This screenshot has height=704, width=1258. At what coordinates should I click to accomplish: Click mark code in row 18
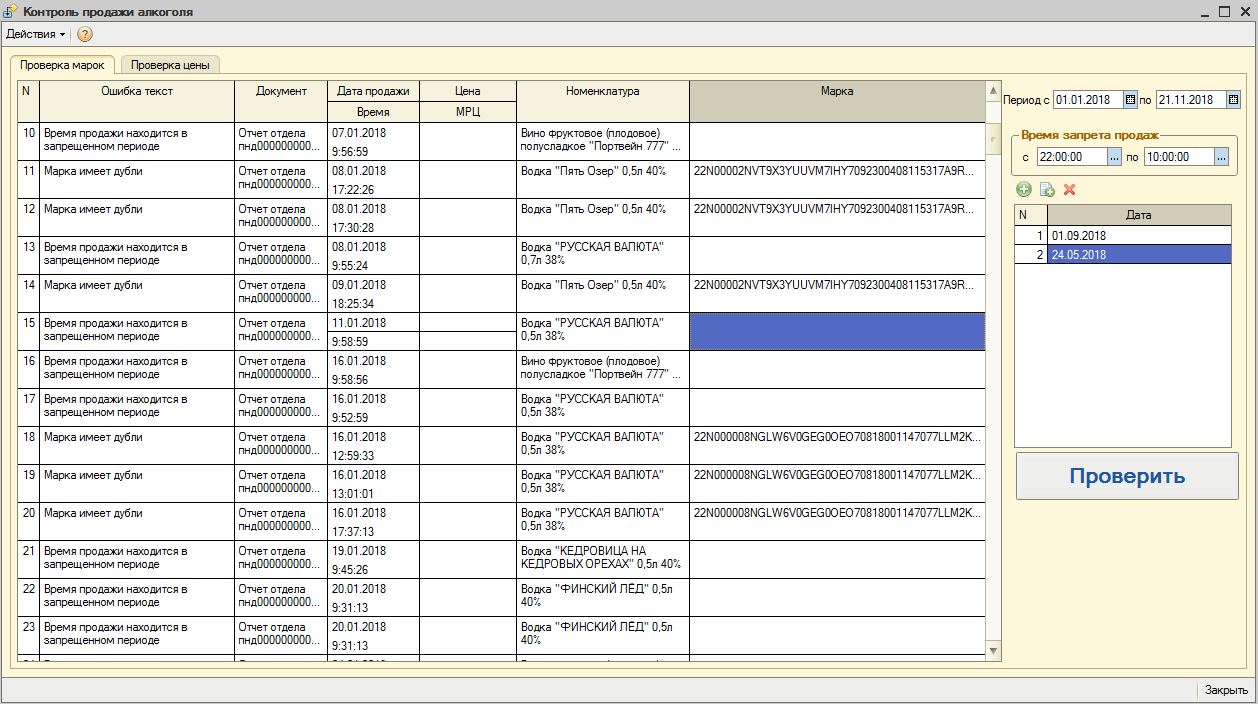(837, 445)
